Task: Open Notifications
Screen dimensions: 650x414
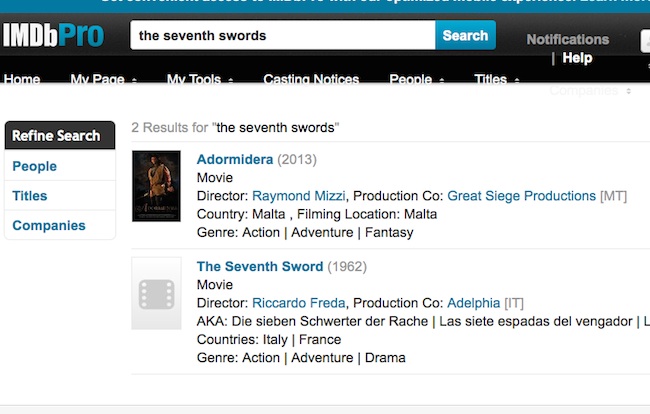Action: pyautogui.click(x=568, y=39)
